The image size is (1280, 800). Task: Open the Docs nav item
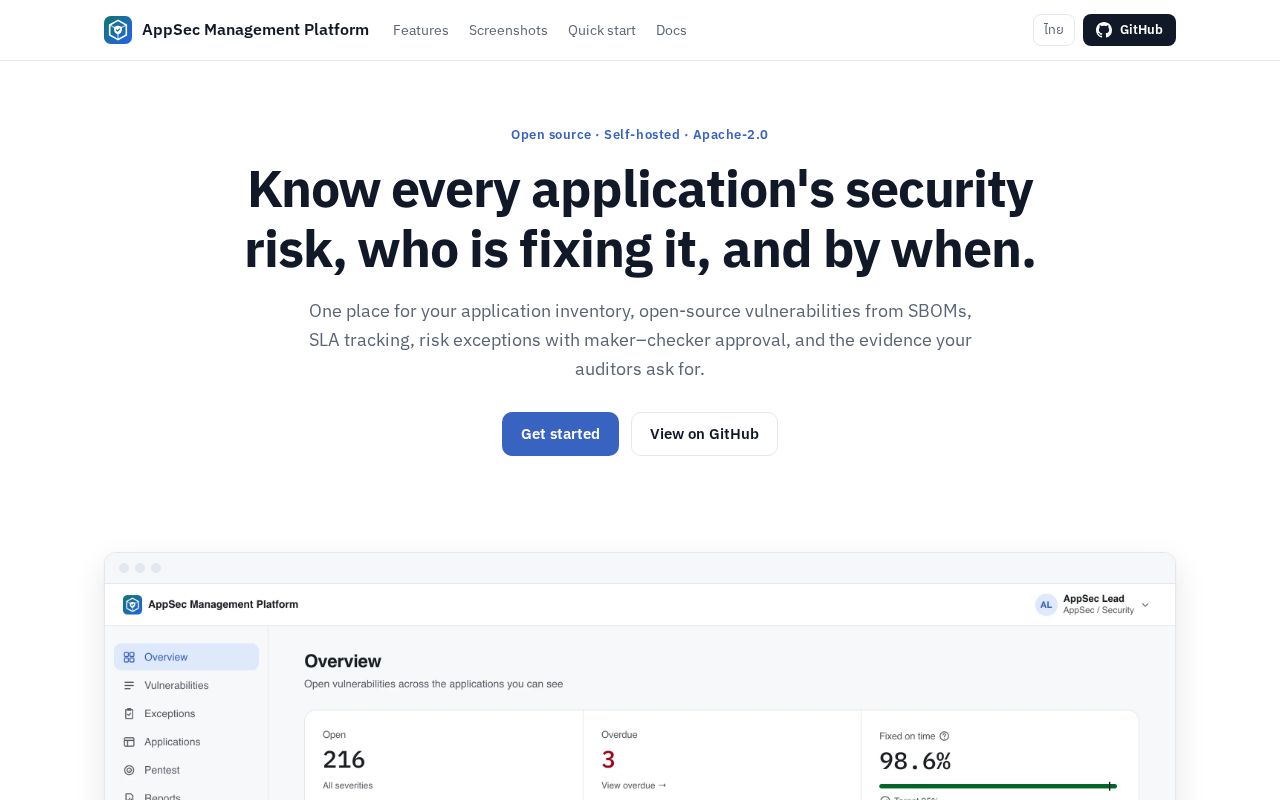[x=671, y=30]
